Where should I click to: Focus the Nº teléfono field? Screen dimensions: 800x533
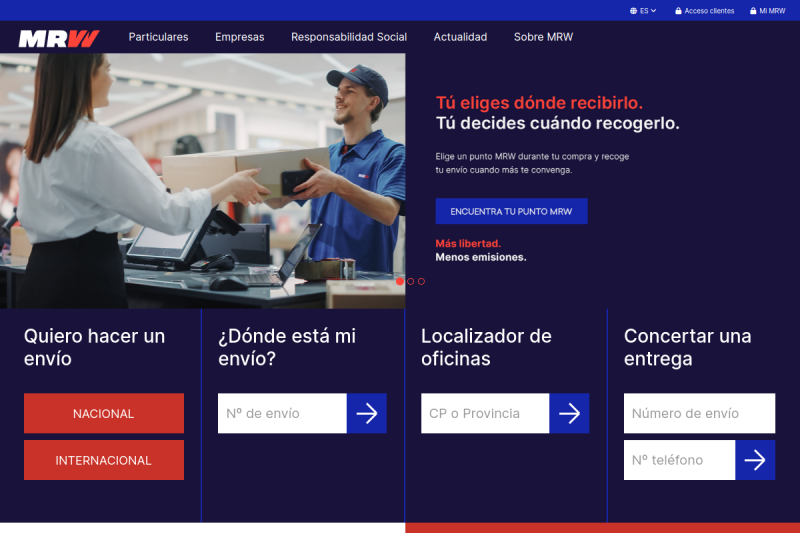point(680,460)
